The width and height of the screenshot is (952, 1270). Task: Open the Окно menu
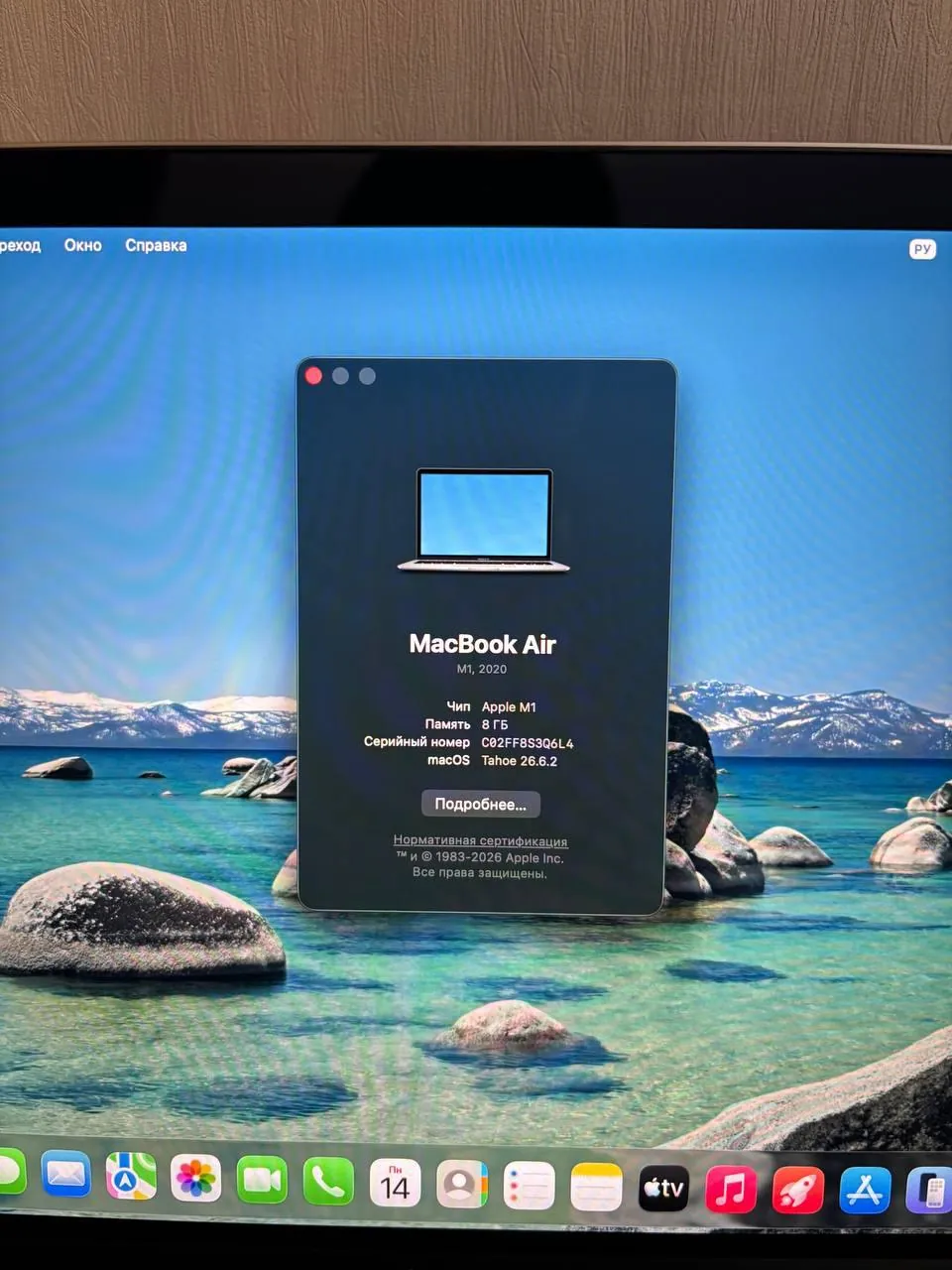pos(83,245)
